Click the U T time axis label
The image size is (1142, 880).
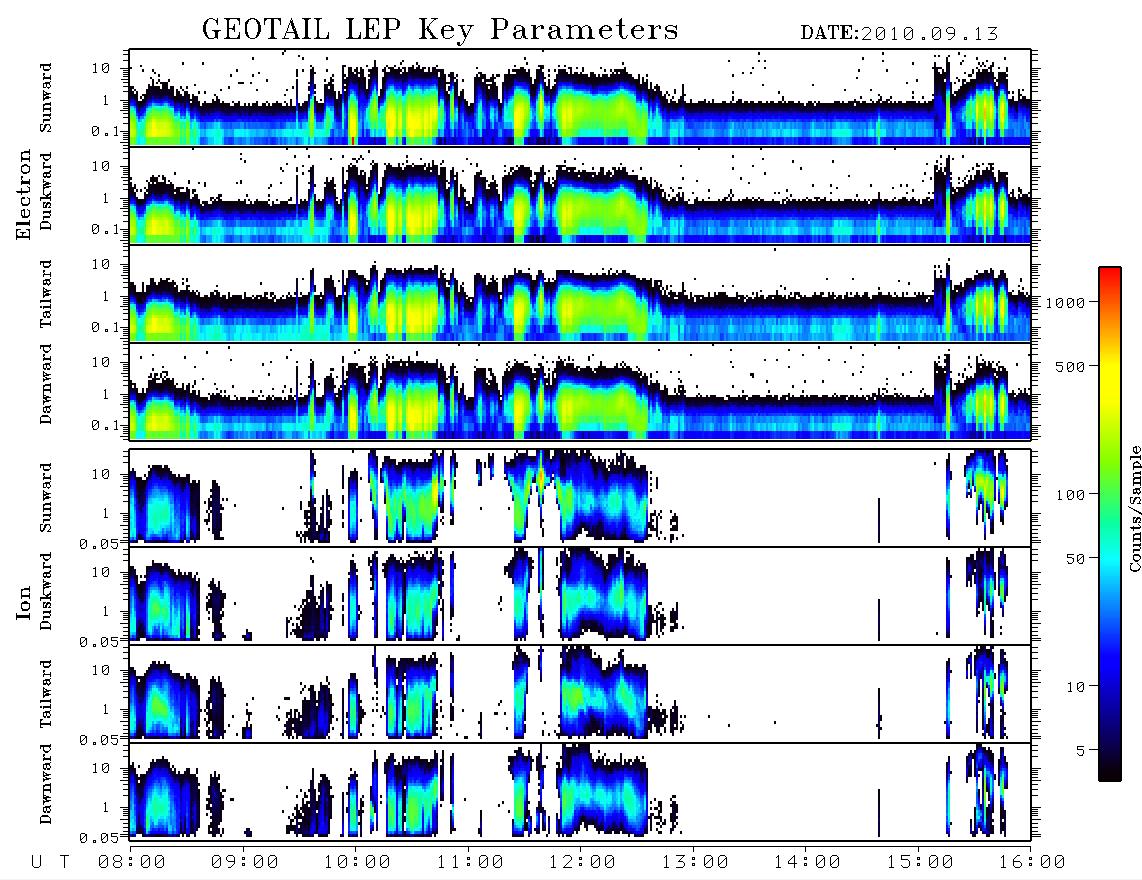click(x=50, y=863)
